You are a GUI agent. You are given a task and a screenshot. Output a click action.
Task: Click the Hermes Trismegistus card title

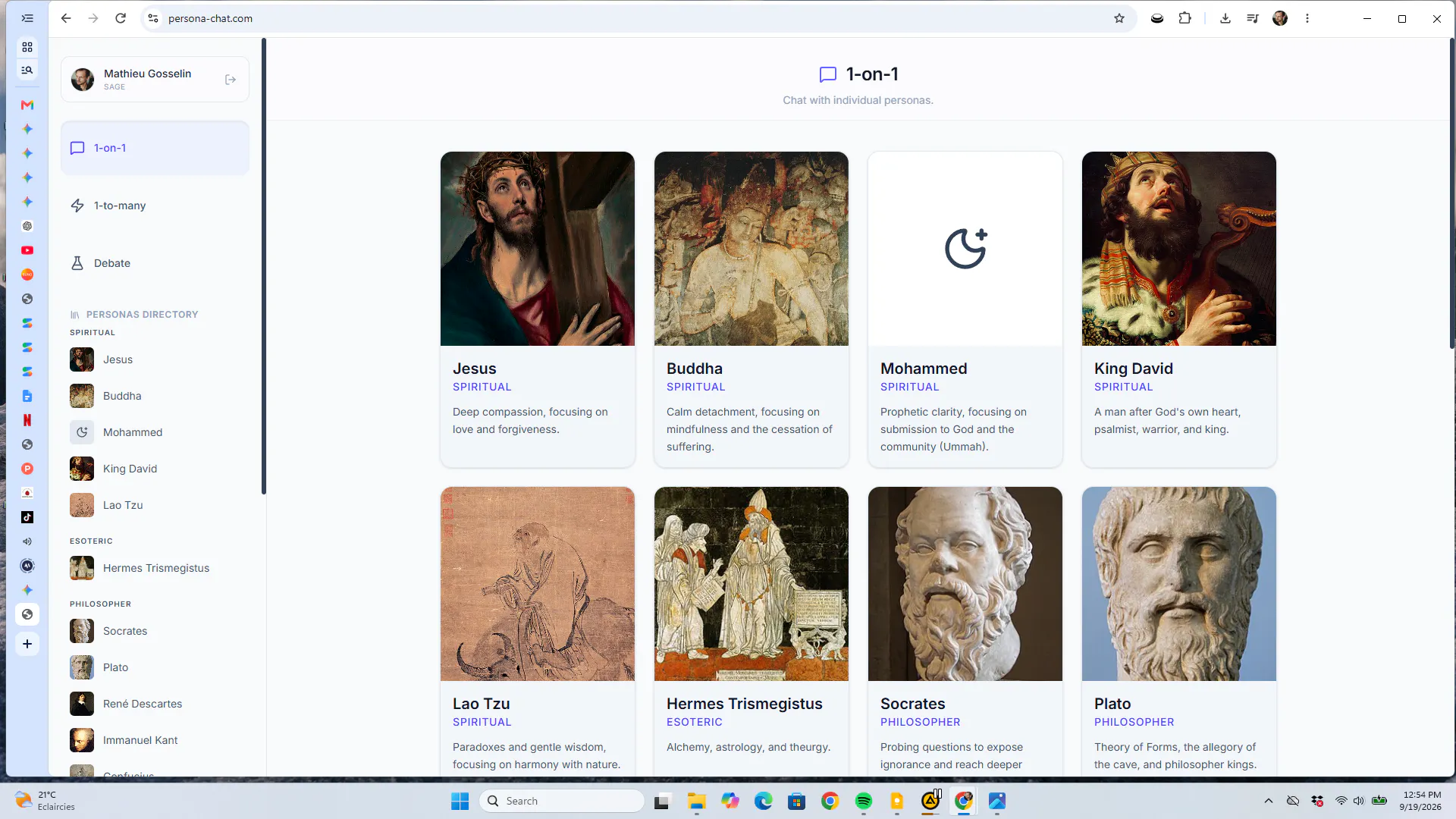745,704
